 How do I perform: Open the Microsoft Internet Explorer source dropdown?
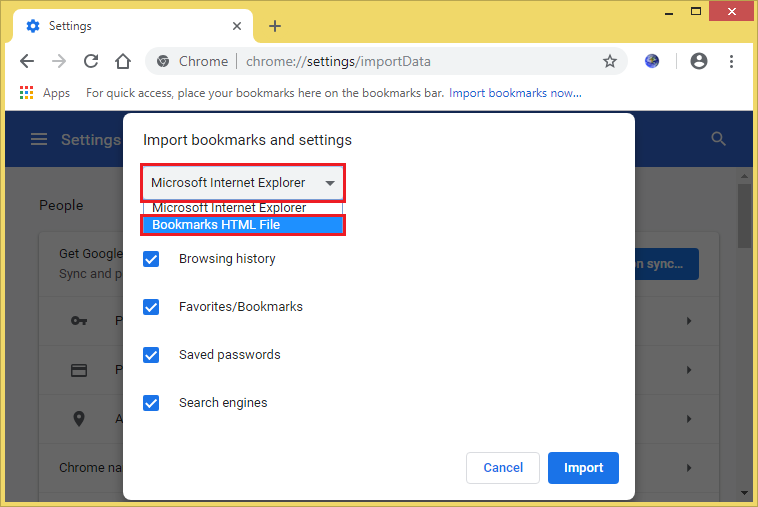[x=243, y=183]
